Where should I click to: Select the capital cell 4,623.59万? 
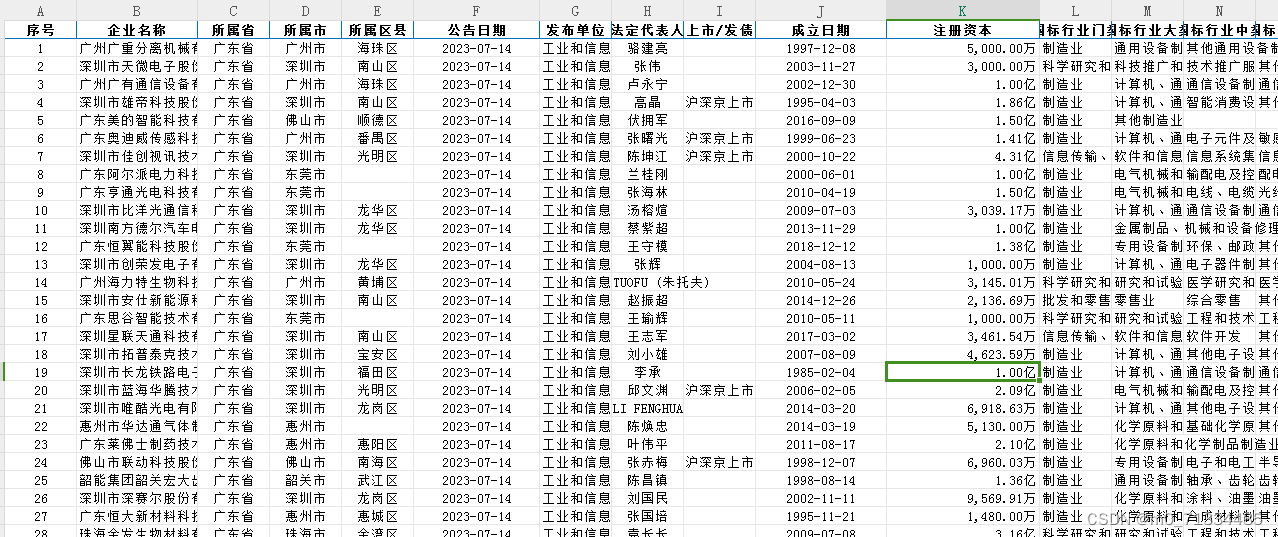[x=962, y=354]
